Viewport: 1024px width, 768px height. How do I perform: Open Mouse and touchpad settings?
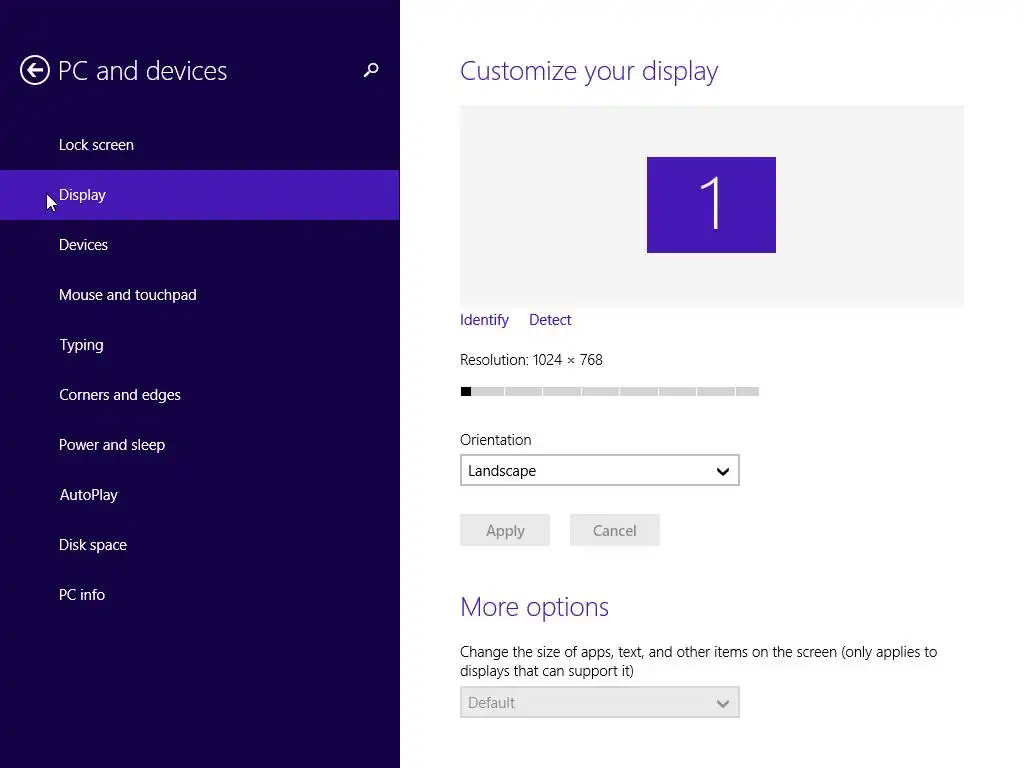point(200,295)
